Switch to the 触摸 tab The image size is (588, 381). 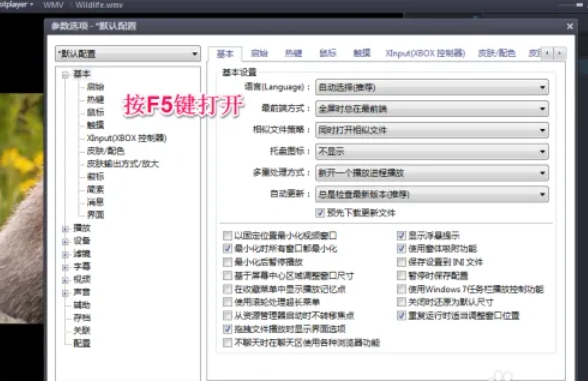tap(362, 53)
